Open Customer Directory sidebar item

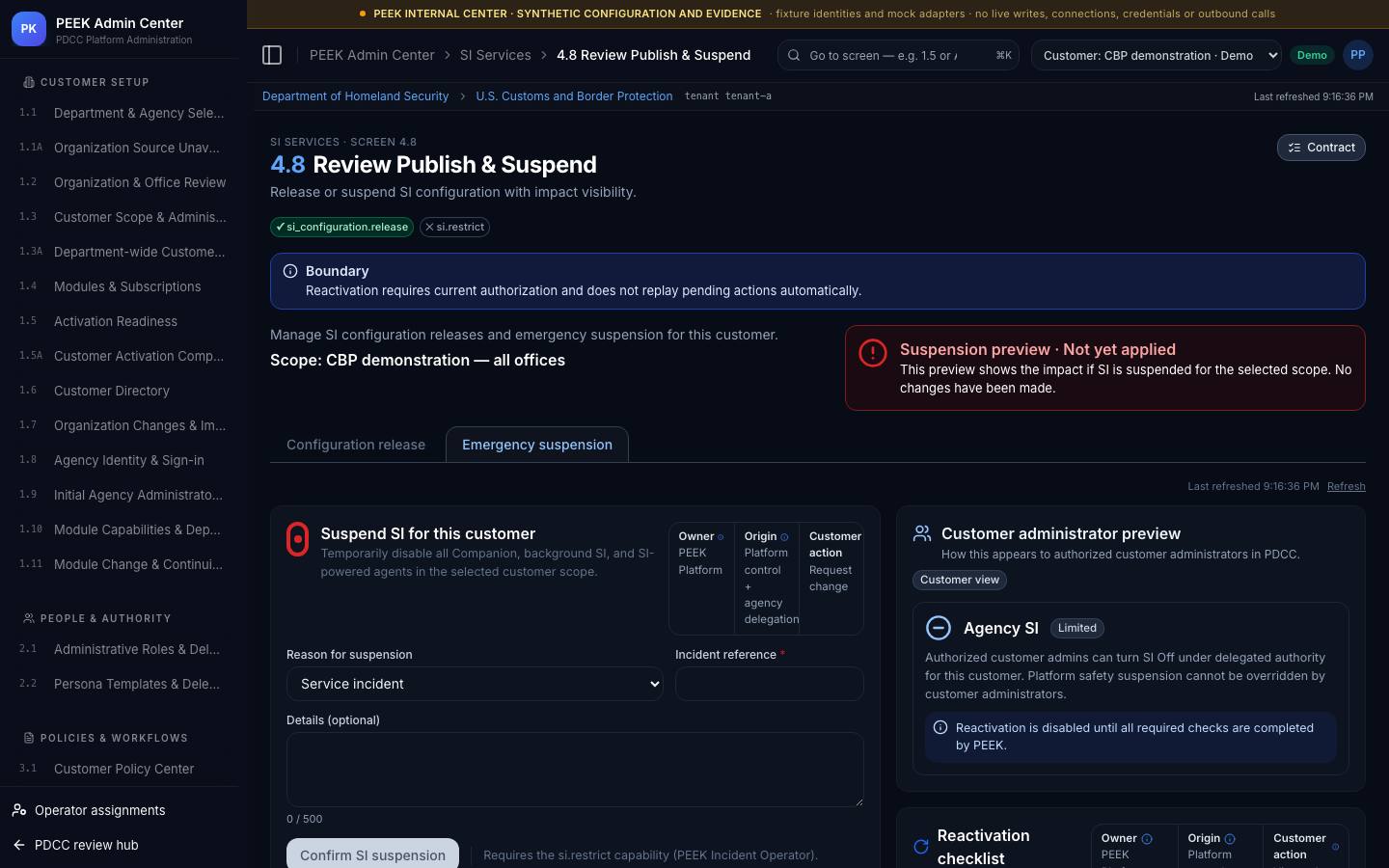point(123,391)
